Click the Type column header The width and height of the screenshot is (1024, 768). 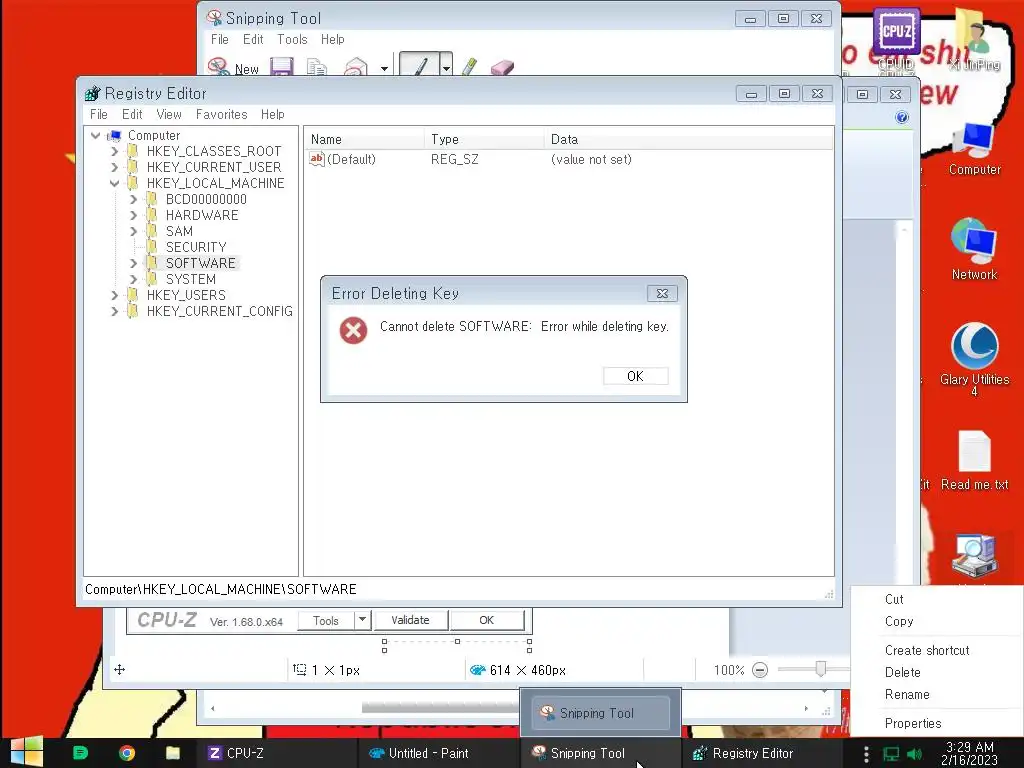pos(484,139)
